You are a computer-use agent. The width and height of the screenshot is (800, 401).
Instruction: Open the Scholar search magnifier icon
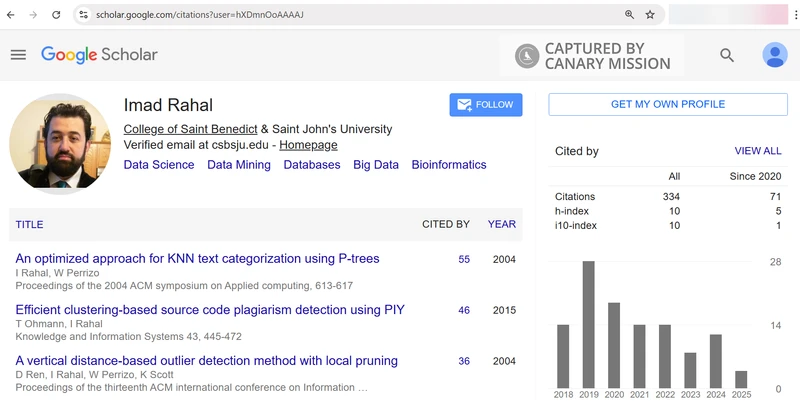click(x=727, y=55)
